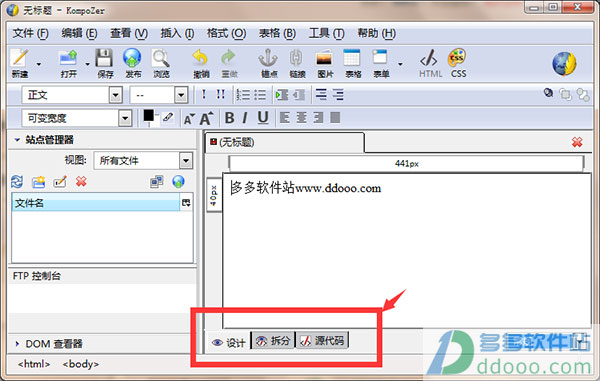Click the column picker beside 文件名
This screenshot has width=600, height=381.
(x=186, y=203)
